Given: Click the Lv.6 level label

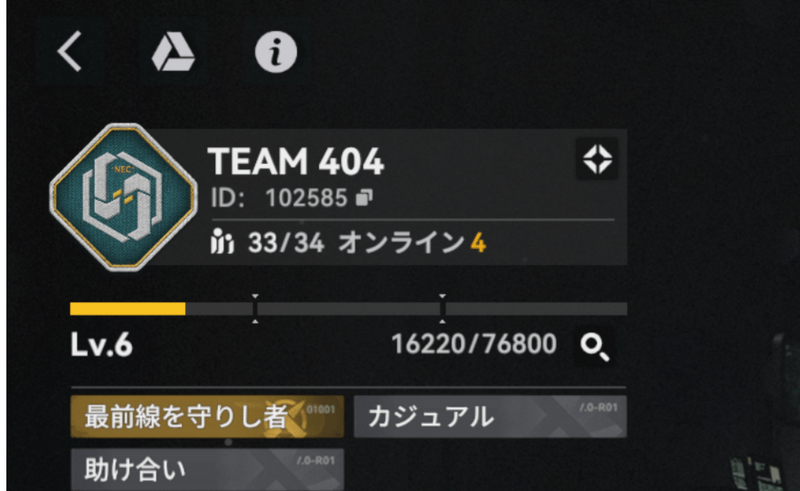Looking at the screenshot, I should click(102, 345).
